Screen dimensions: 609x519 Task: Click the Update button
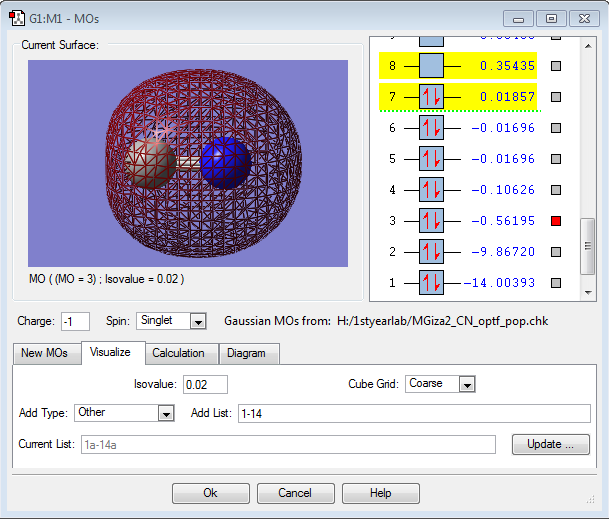click(x=550, y=444)
